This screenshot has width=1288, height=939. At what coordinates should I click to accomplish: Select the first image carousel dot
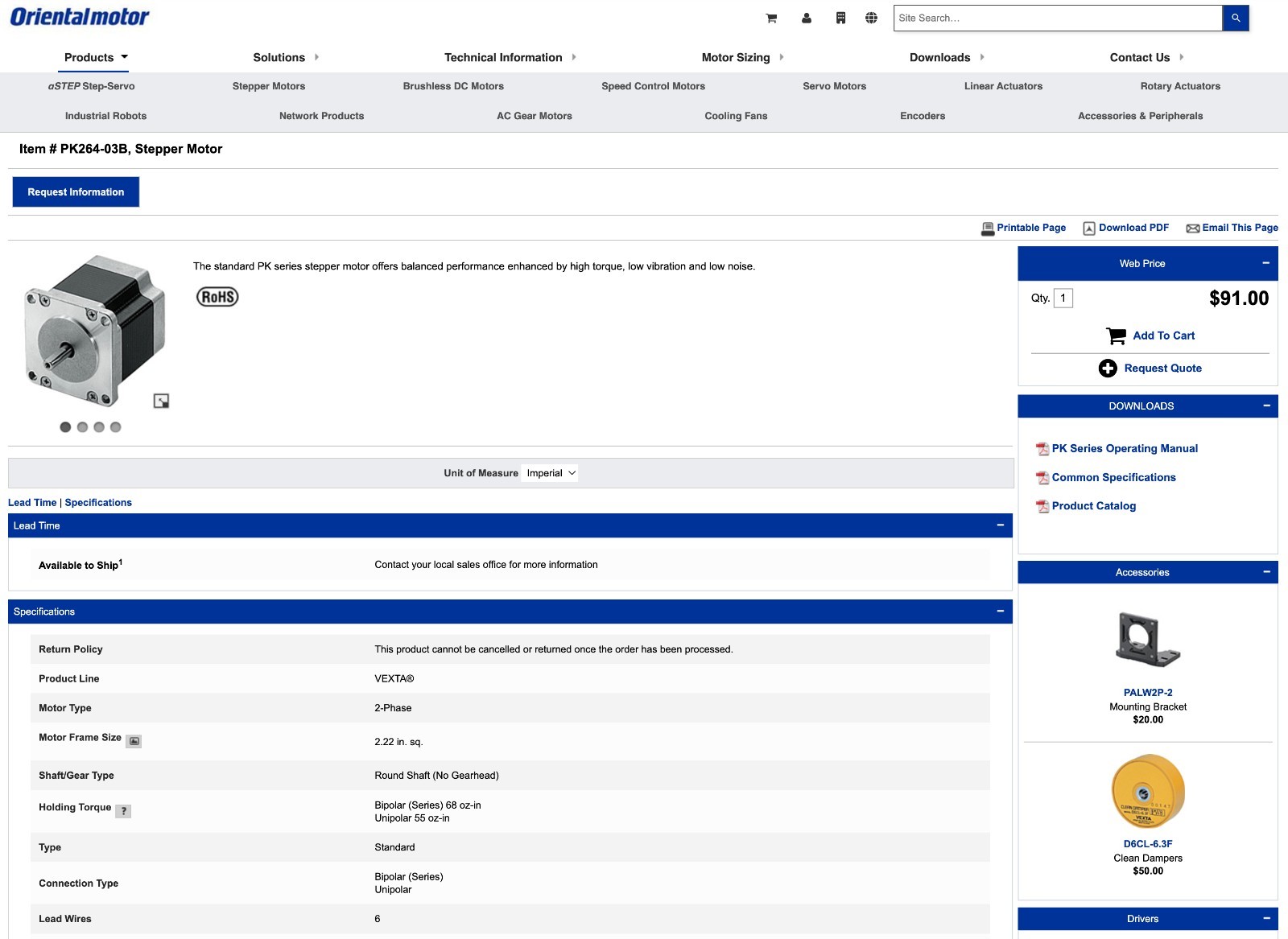(65, 427)
